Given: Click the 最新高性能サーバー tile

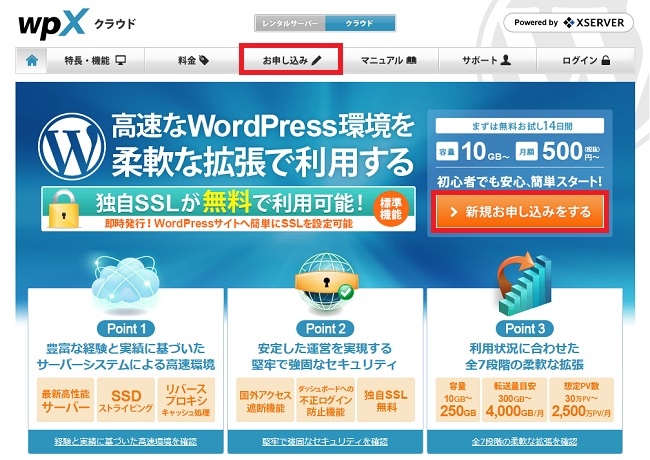Looking at the screenshot, I should point(65,400).
